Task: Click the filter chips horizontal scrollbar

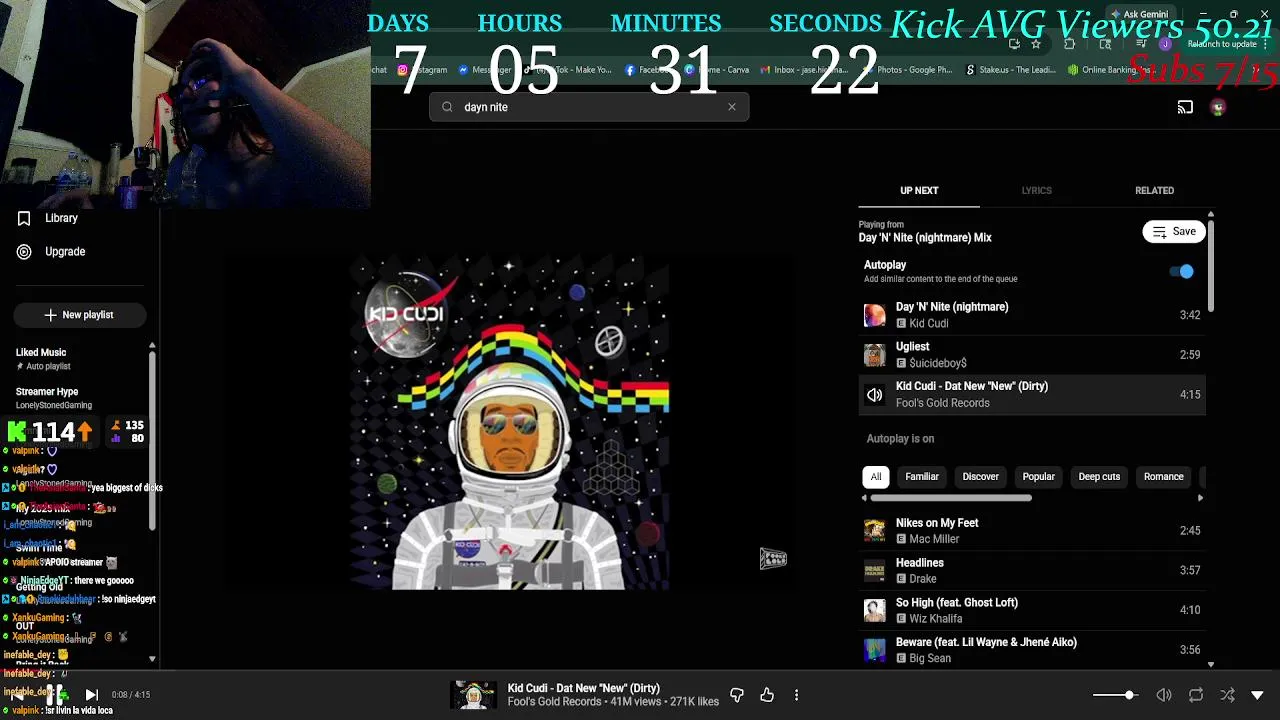Action: point(951,498)
